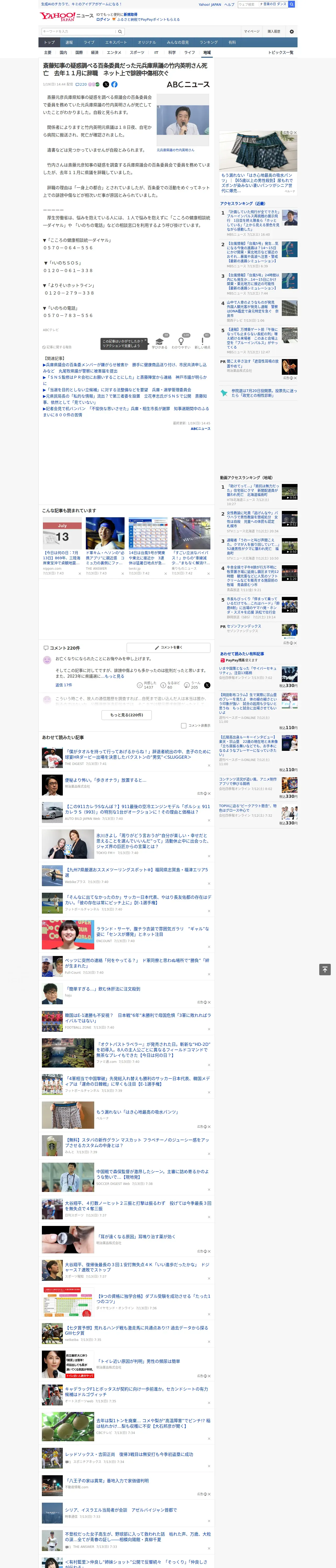Click ABCニュース provider logo

point(188,85)
